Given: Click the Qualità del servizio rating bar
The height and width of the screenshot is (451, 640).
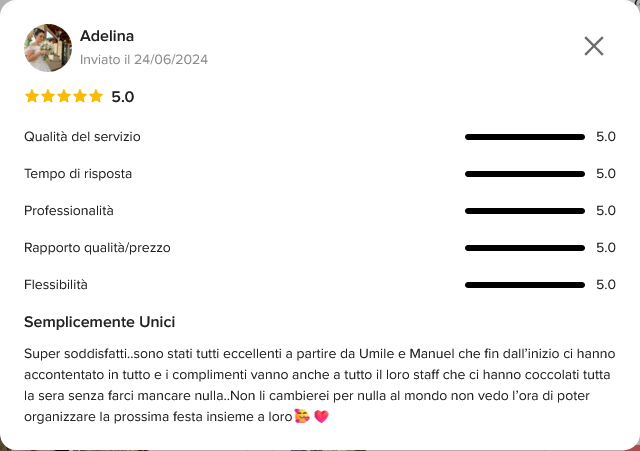Looking at the screenshot, I should click(x=525, y=137).
